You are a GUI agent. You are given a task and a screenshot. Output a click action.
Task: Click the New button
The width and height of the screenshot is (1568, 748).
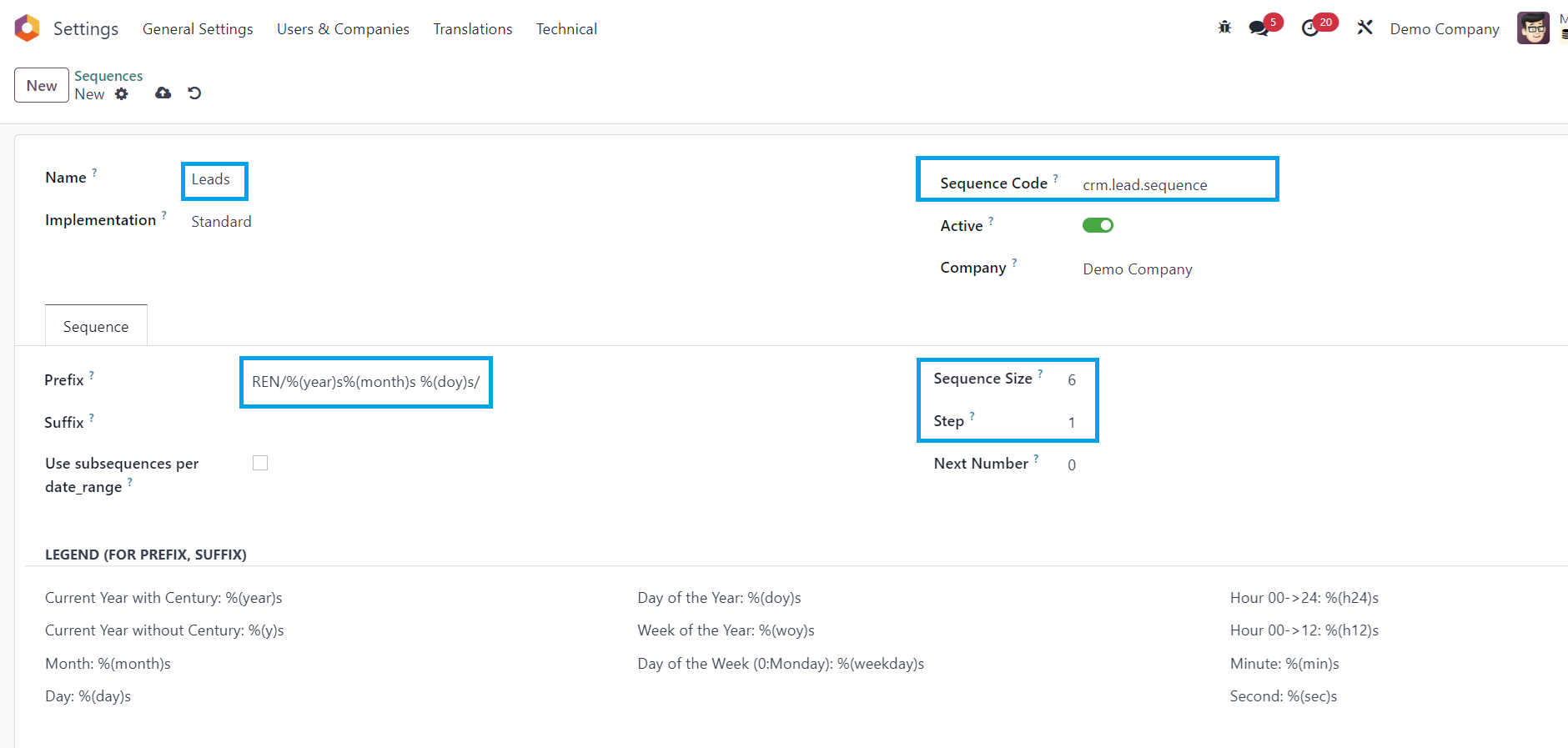(x=42, y=85)
